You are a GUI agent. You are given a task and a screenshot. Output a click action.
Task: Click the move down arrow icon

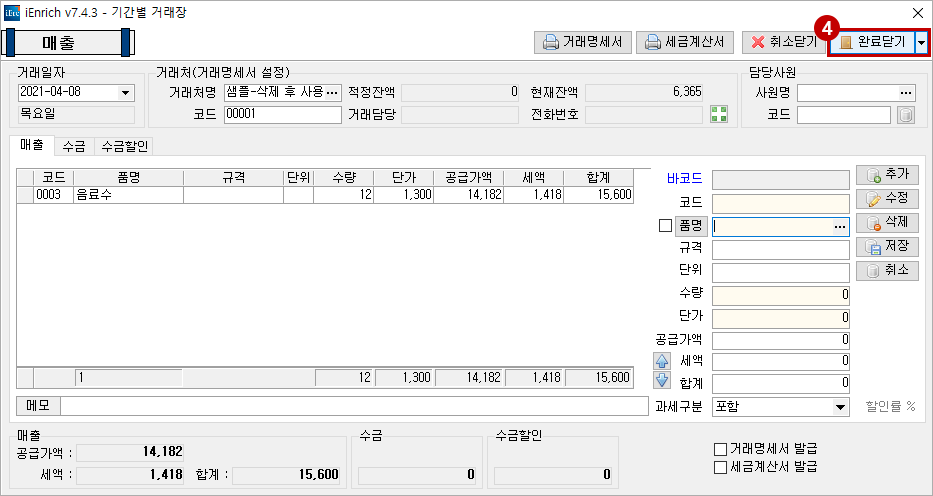(x=662, y=381)
